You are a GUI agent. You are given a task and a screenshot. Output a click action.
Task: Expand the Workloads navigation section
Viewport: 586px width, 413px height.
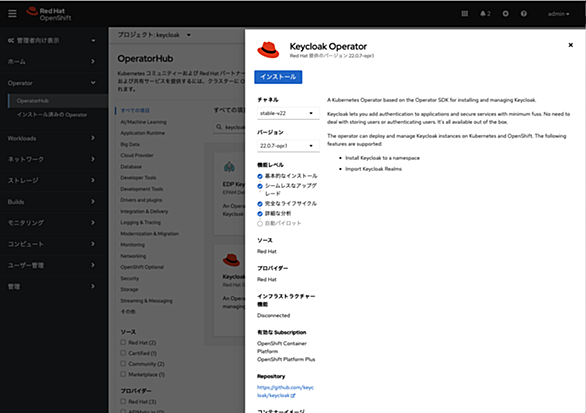(52, 138)
